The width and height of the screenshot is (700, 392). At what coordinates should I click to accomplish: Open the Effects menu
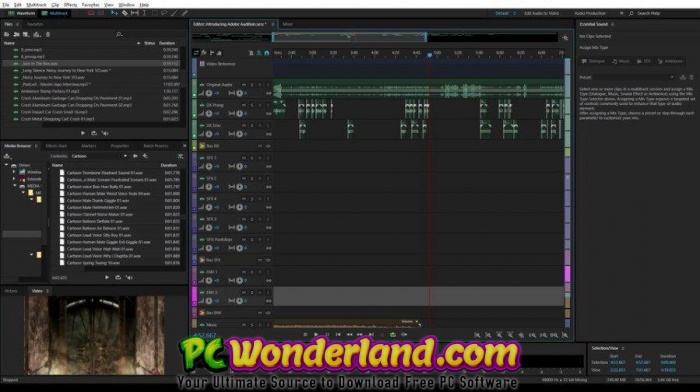70,4
